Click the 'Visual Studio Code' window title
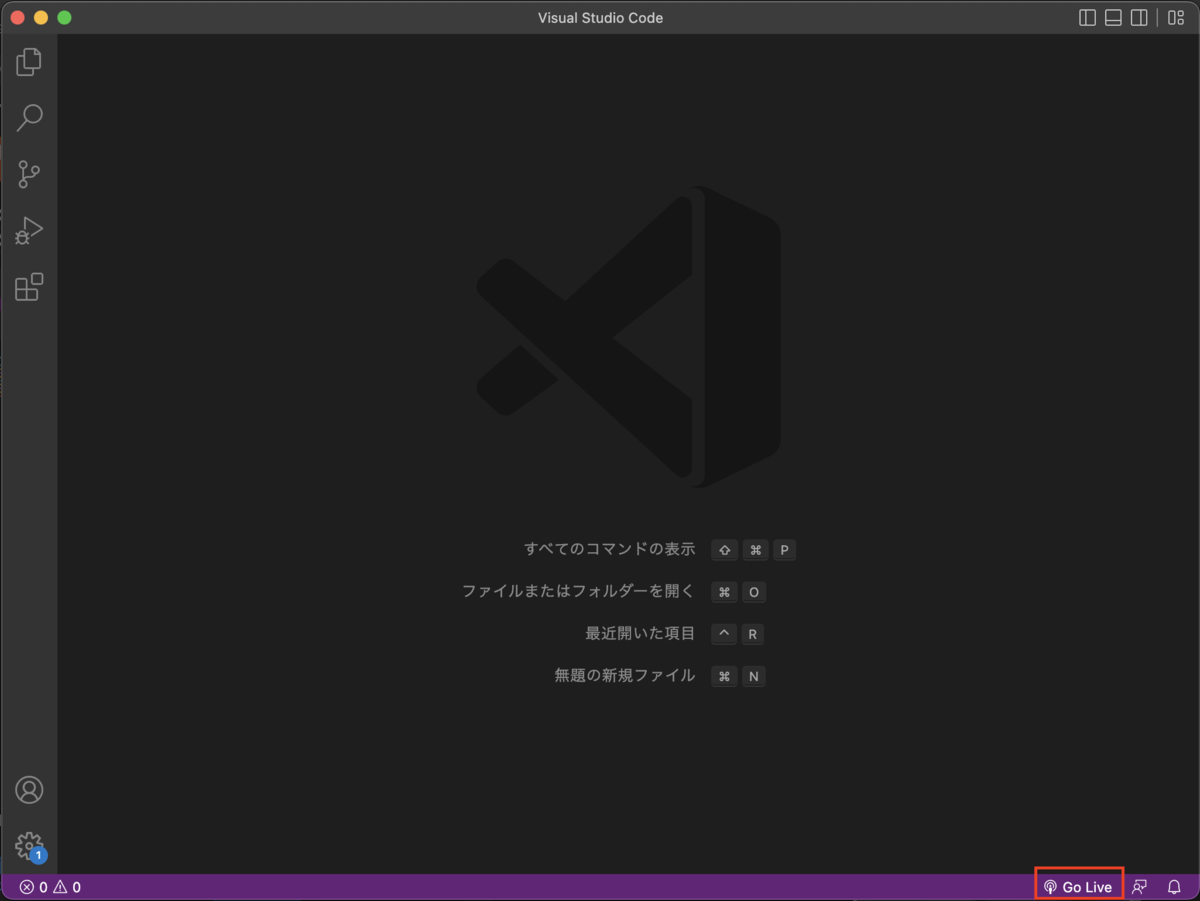Screen dimensions: 1200x901 pyautogui.click(x=600, y=18)
